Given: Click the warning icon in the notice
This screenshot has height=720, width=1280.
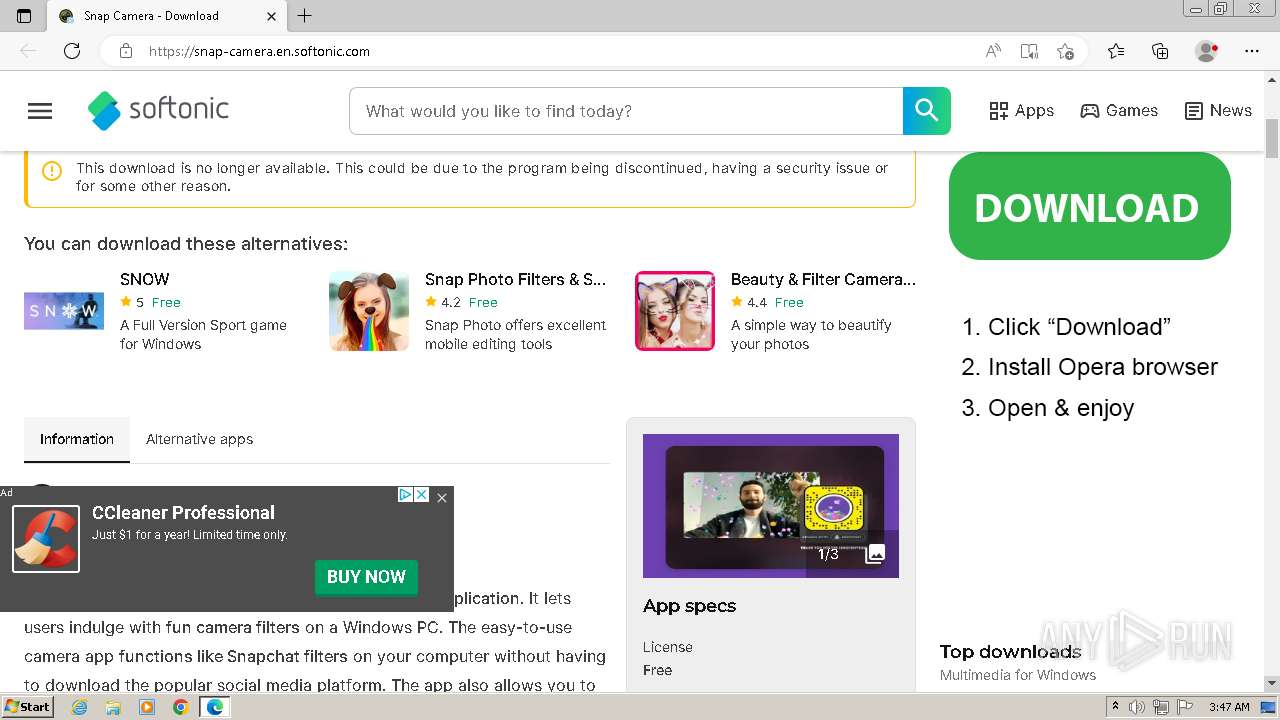Looking at the screenshot, I should point(52,171).
